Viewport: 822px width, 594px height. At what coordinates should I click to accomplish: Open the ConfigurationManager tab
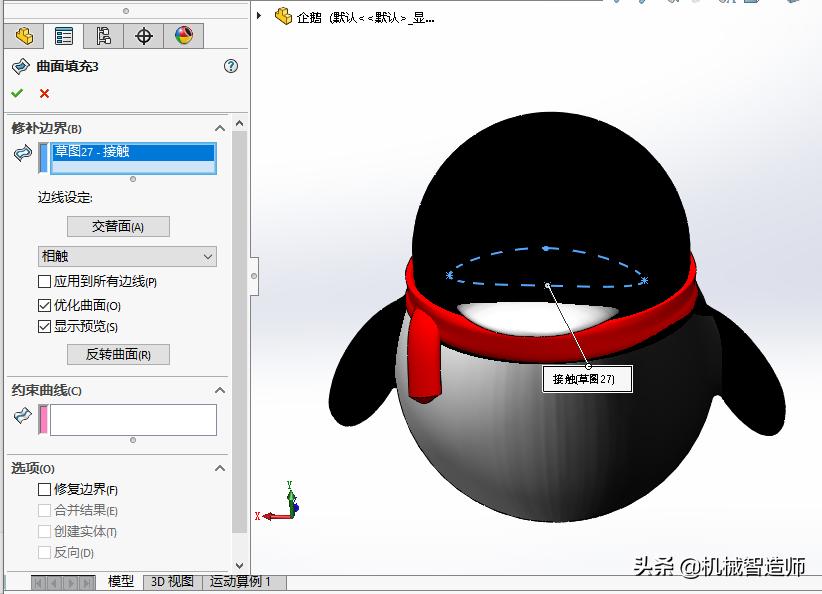pos(103,36)
